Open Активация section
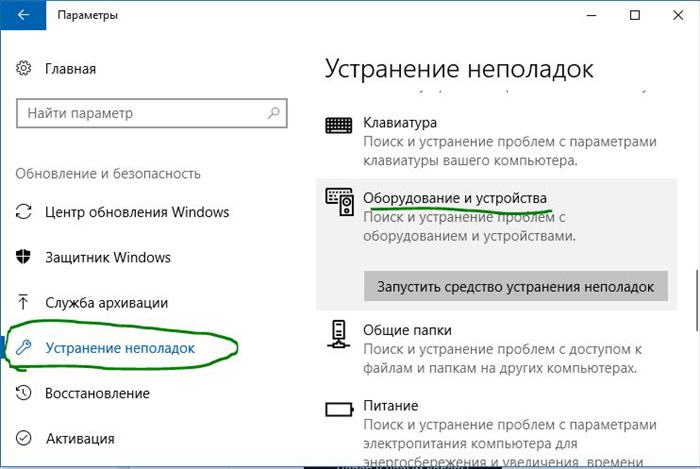 [80, 439]
